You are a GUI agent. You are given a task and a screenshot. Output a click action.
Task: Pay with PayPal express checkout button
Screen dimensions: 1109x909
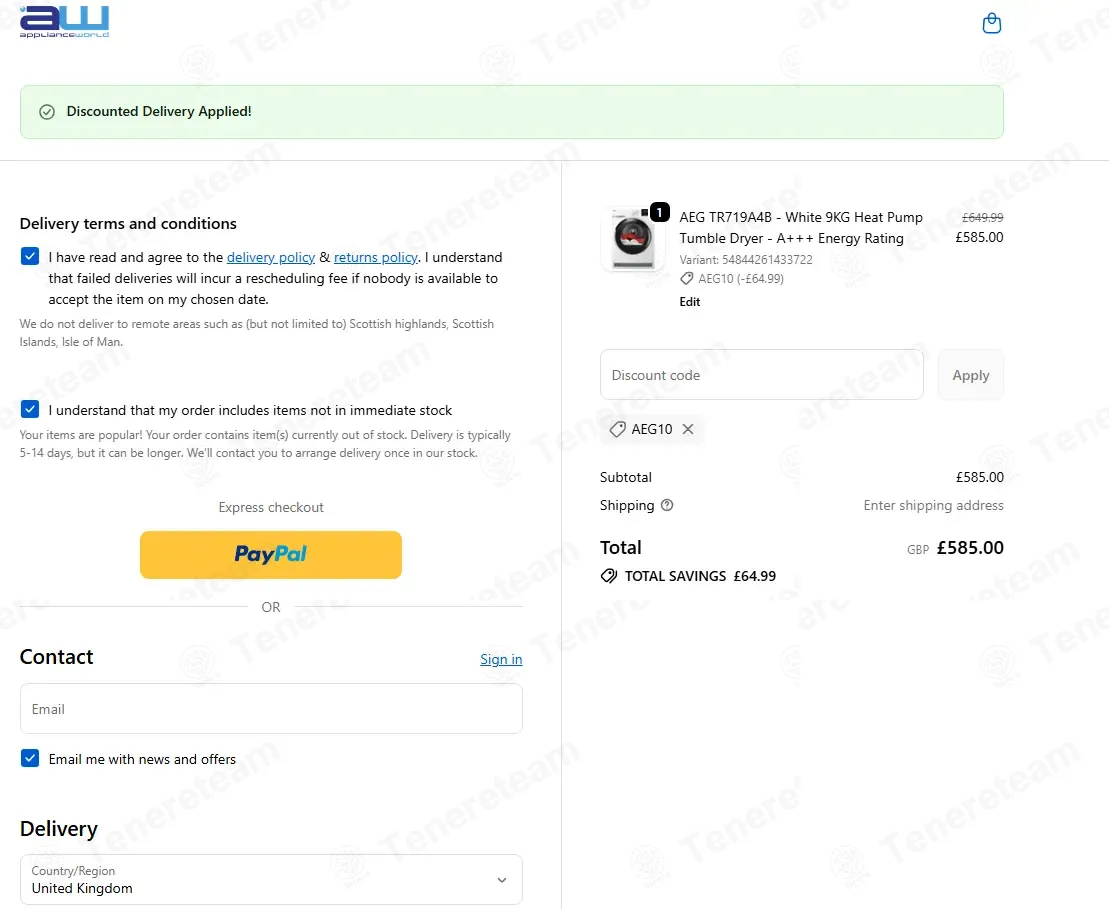[270, 554]
